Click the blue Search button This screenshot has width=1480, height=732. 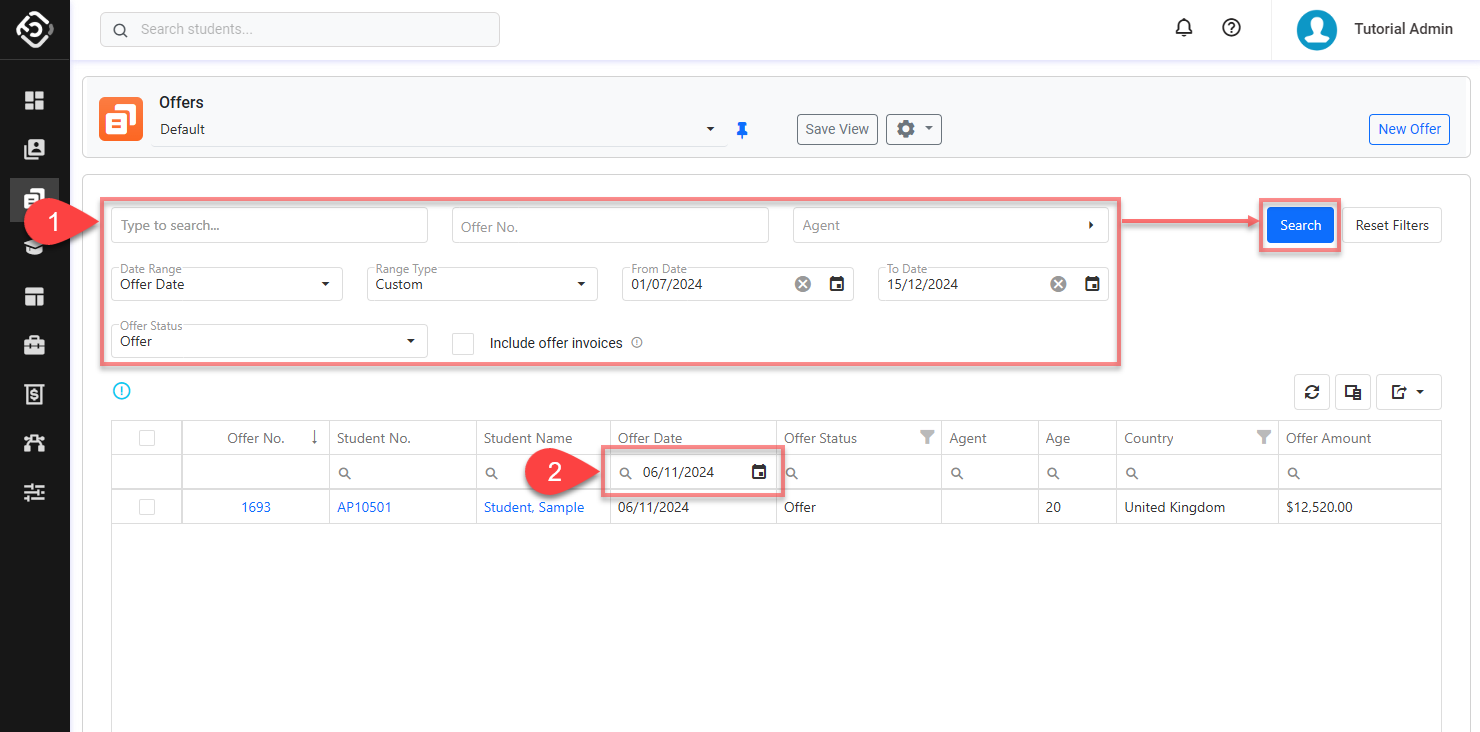click(x=1300, y=225)
